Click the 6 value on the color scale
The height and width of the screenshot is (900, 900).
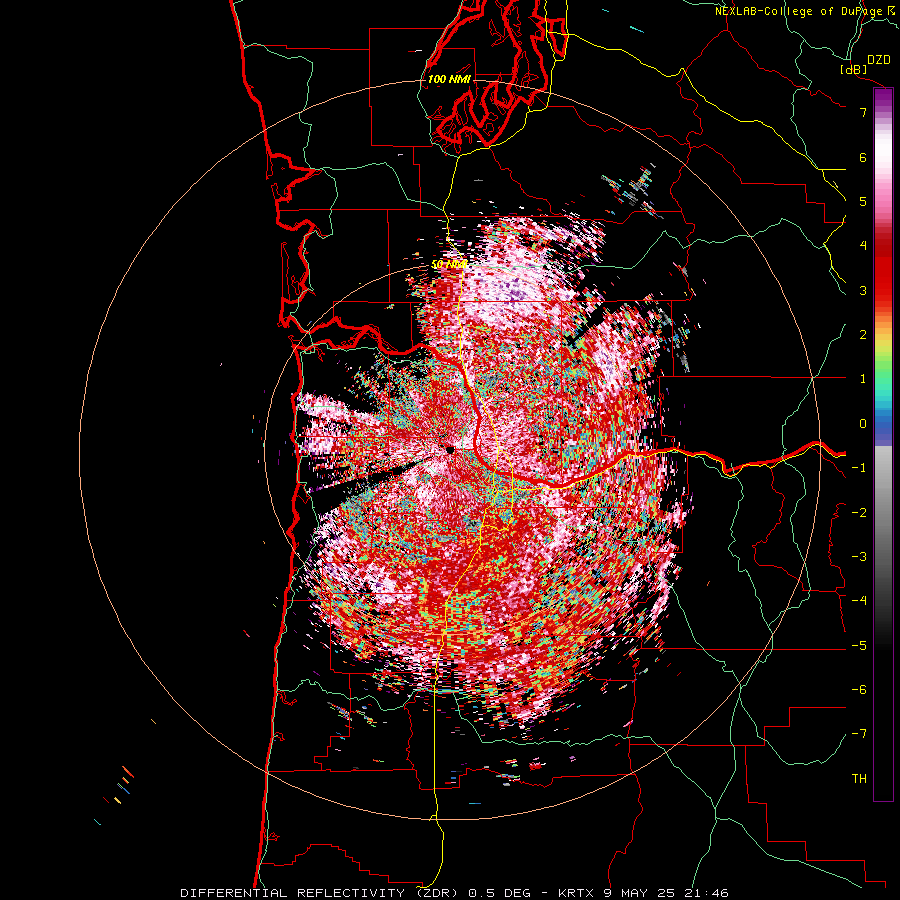(863, 157)
